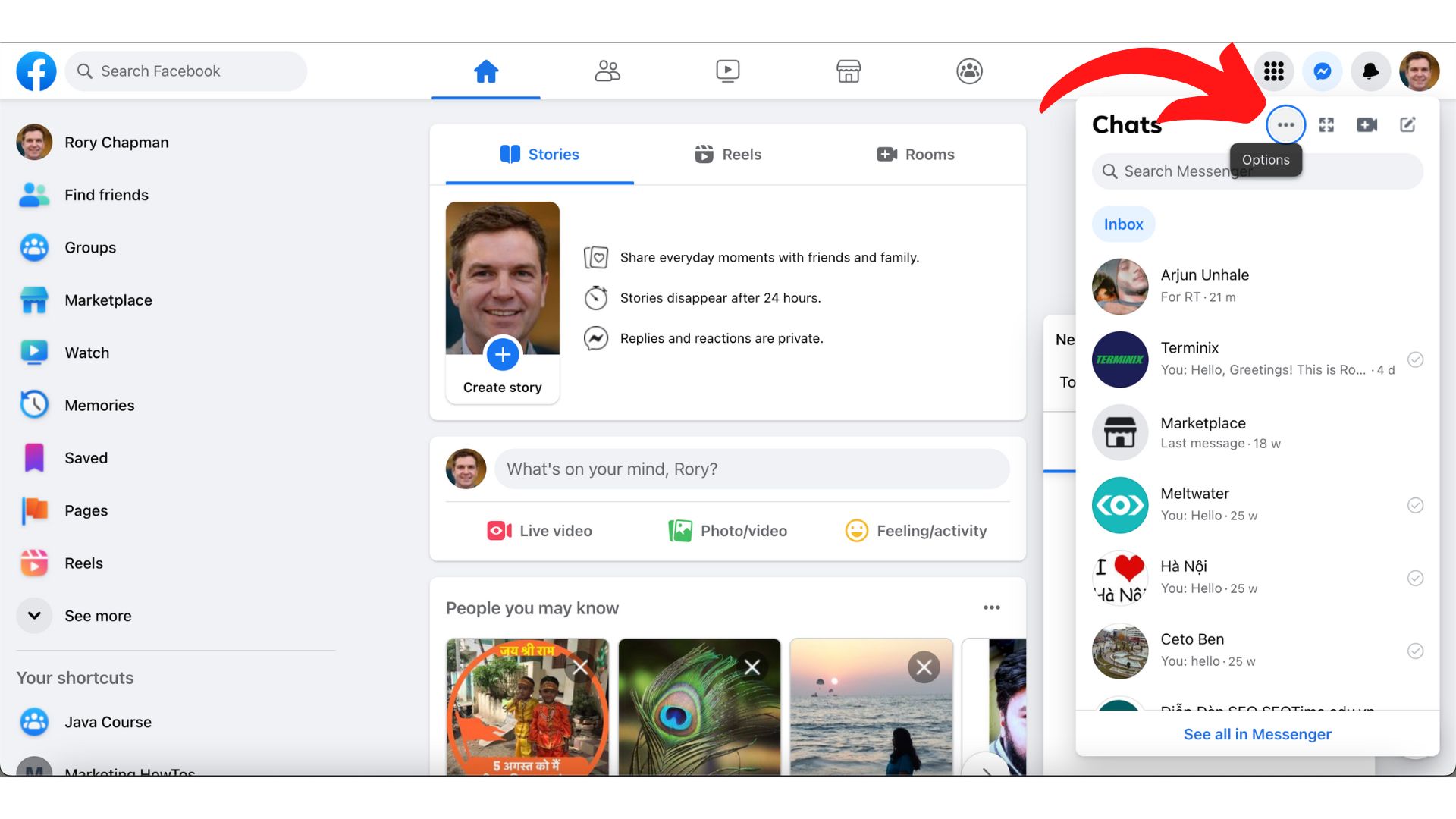
Task: Select the Inbox filter chip in Chats
Action: pos(1122,224)
